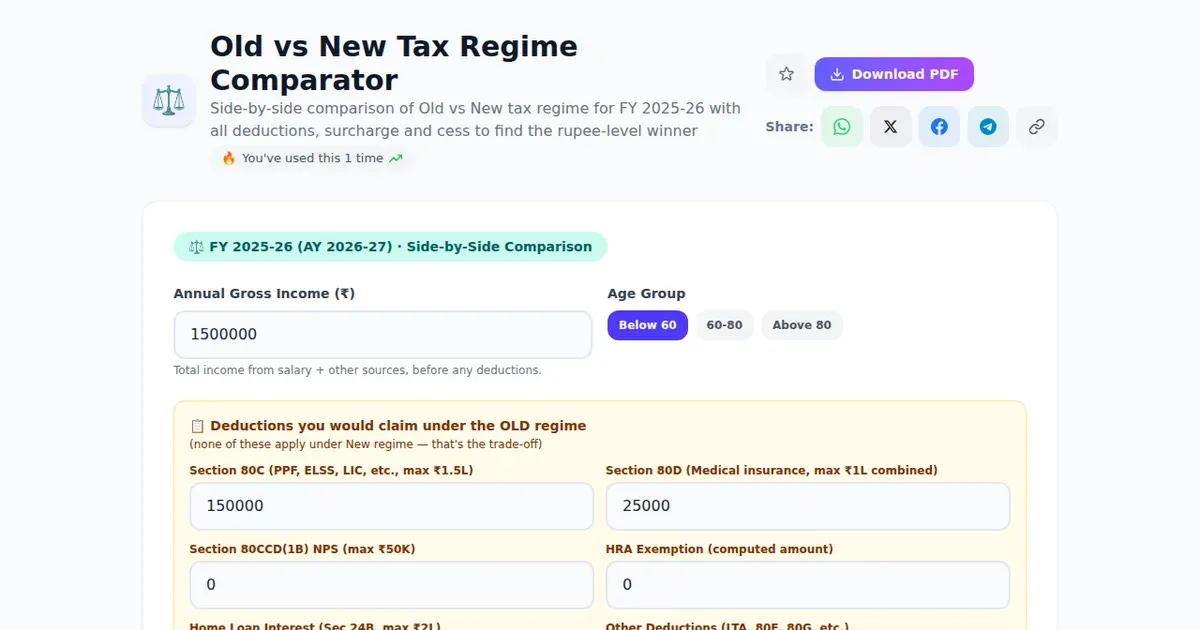Pick the Above 80 age group
The image size is (1200, 630).
802,325
